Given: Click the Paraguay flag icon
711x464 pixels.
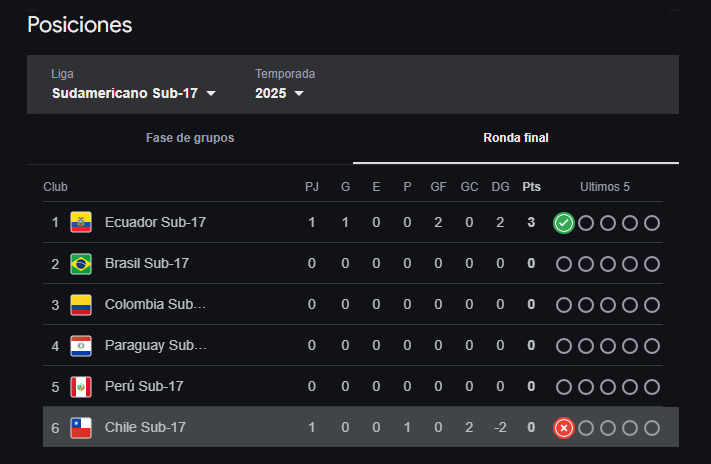Looking at the screenshot, I should coord(81,346).
